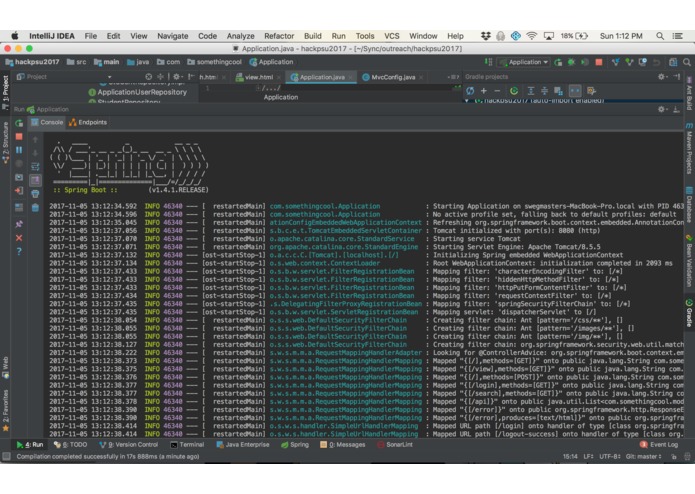Open Project panel gear menu
The image size is (695, 494).
click(176, 77)
